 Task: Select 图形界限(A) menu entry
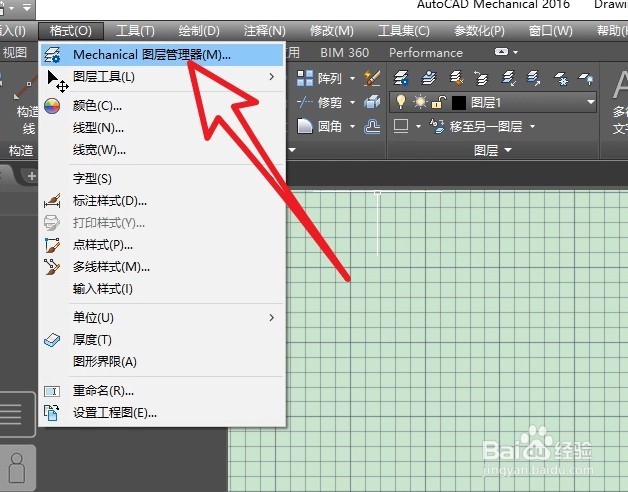162,362
